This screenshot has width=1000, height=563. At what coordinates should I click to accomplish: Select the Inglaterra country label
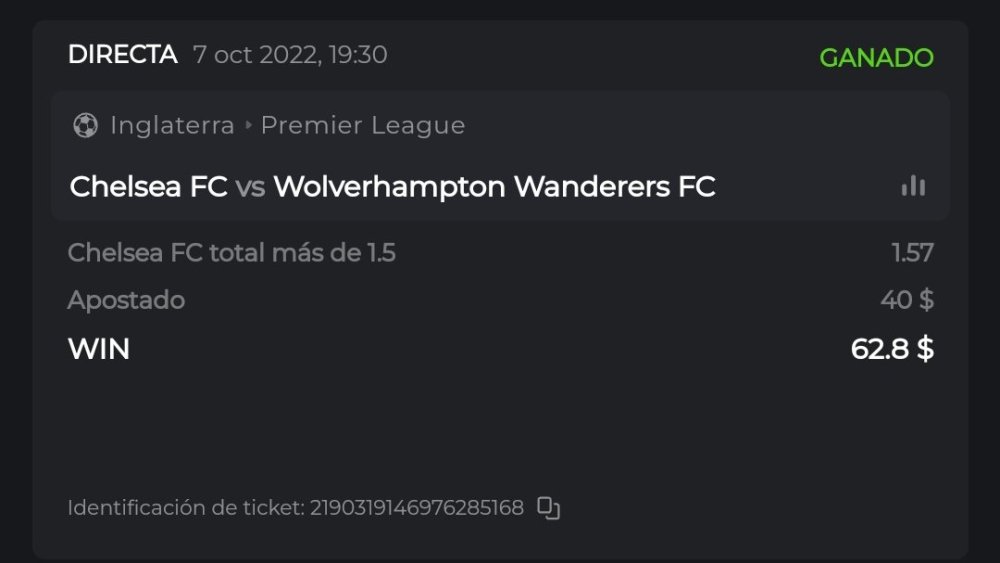(172, 126)
